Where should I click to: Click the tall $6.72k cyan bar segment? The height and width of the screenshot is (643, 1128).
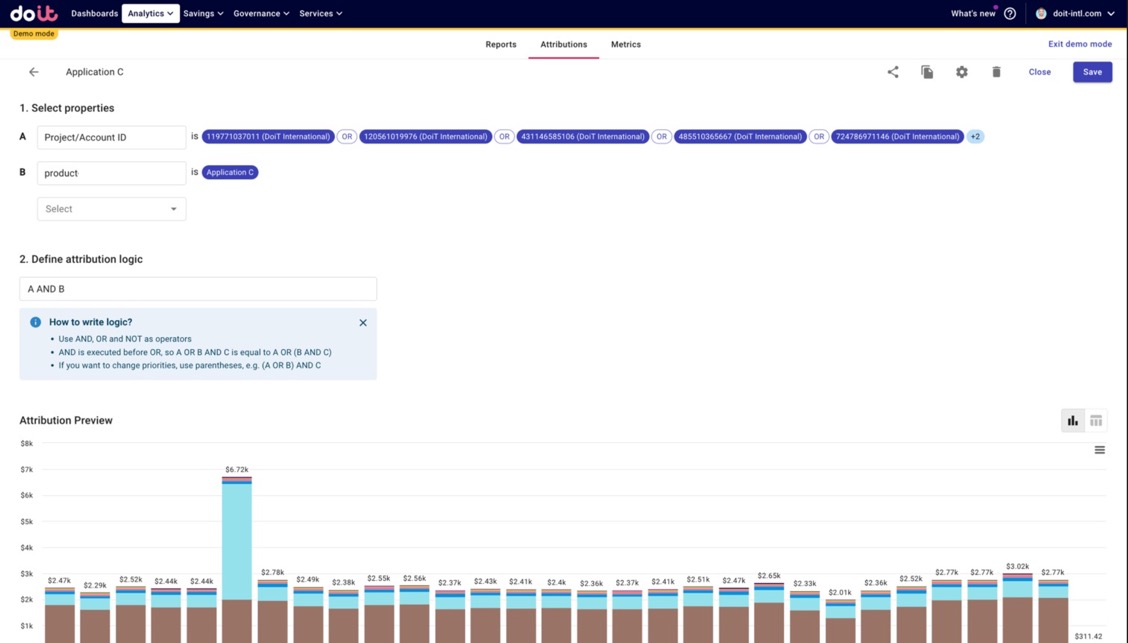(x=237, y=540)
